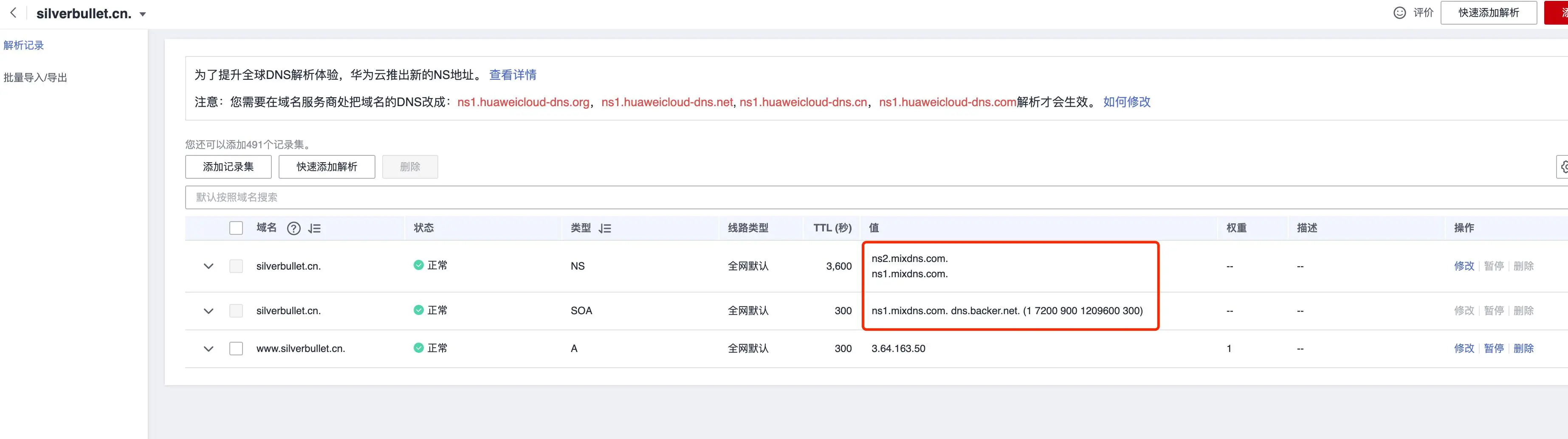Click the 添加记录集 button
Screen dimensions: 1568x439
point(228,167)
